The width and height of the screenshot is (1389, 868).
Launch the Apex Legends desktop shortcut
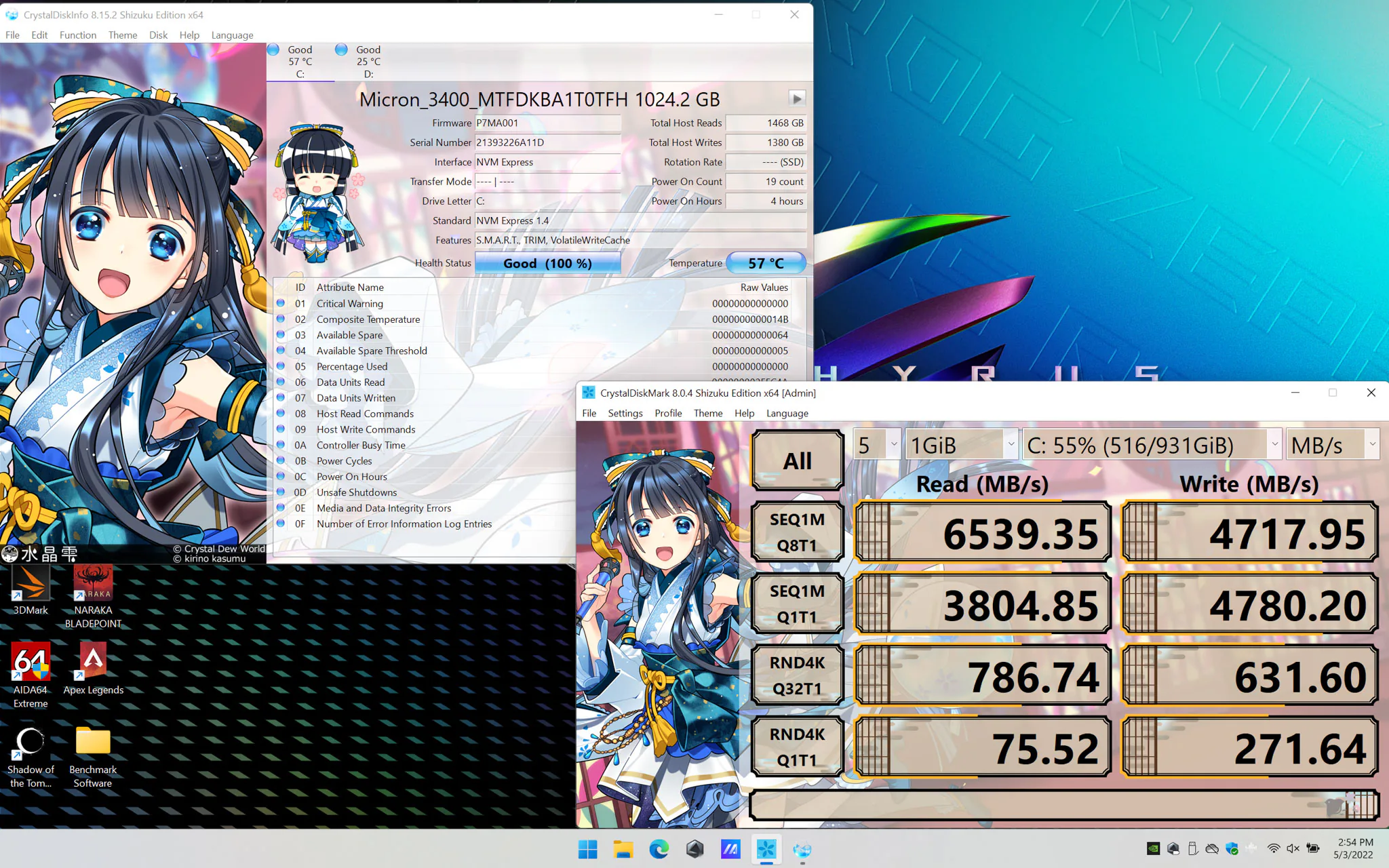point(93,669)
